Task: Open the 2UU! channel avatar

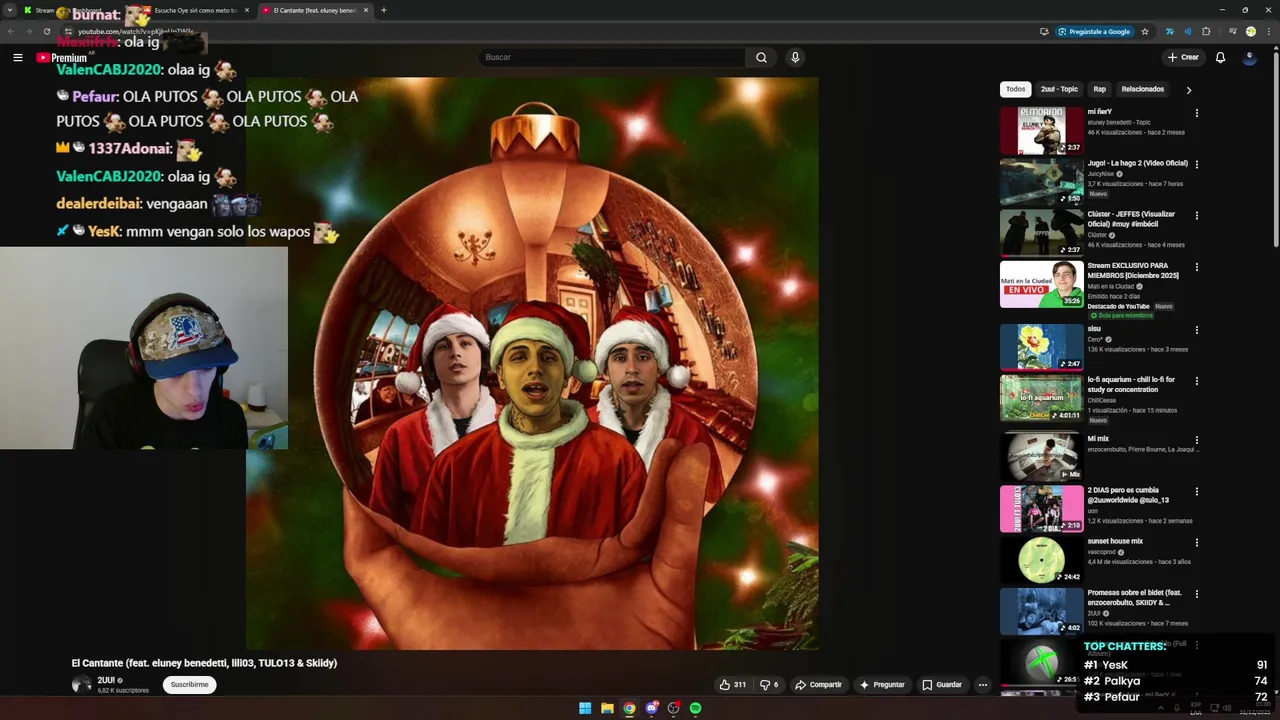Action: coord(81,685)
